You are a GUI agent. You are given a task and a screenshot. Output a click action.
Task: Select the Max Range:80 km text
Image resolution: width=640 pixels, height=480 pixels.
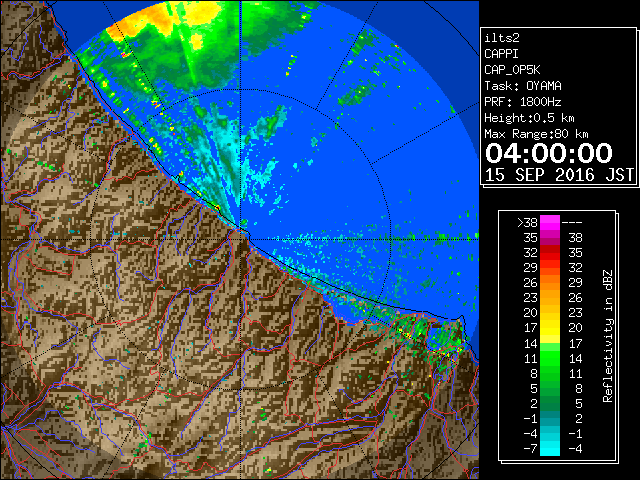(x=536, y=134)
